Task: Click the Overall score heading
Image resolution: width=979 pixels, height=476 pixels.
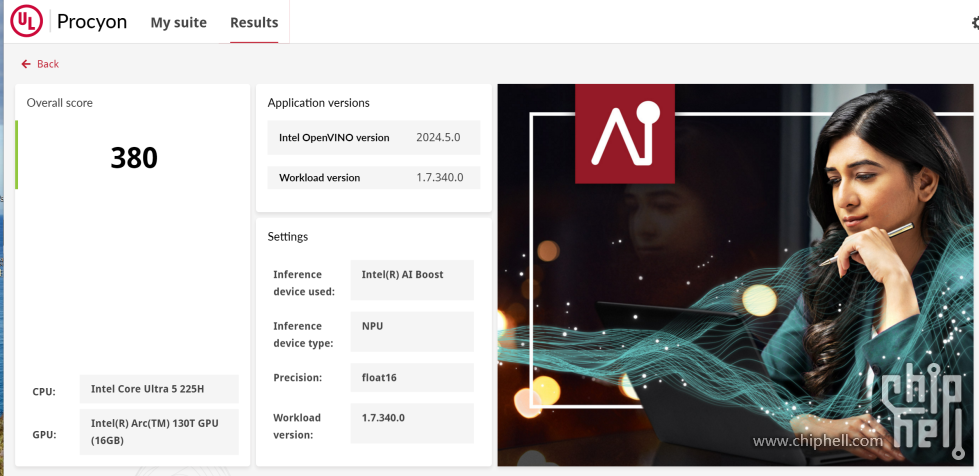Action: (59, 103)
